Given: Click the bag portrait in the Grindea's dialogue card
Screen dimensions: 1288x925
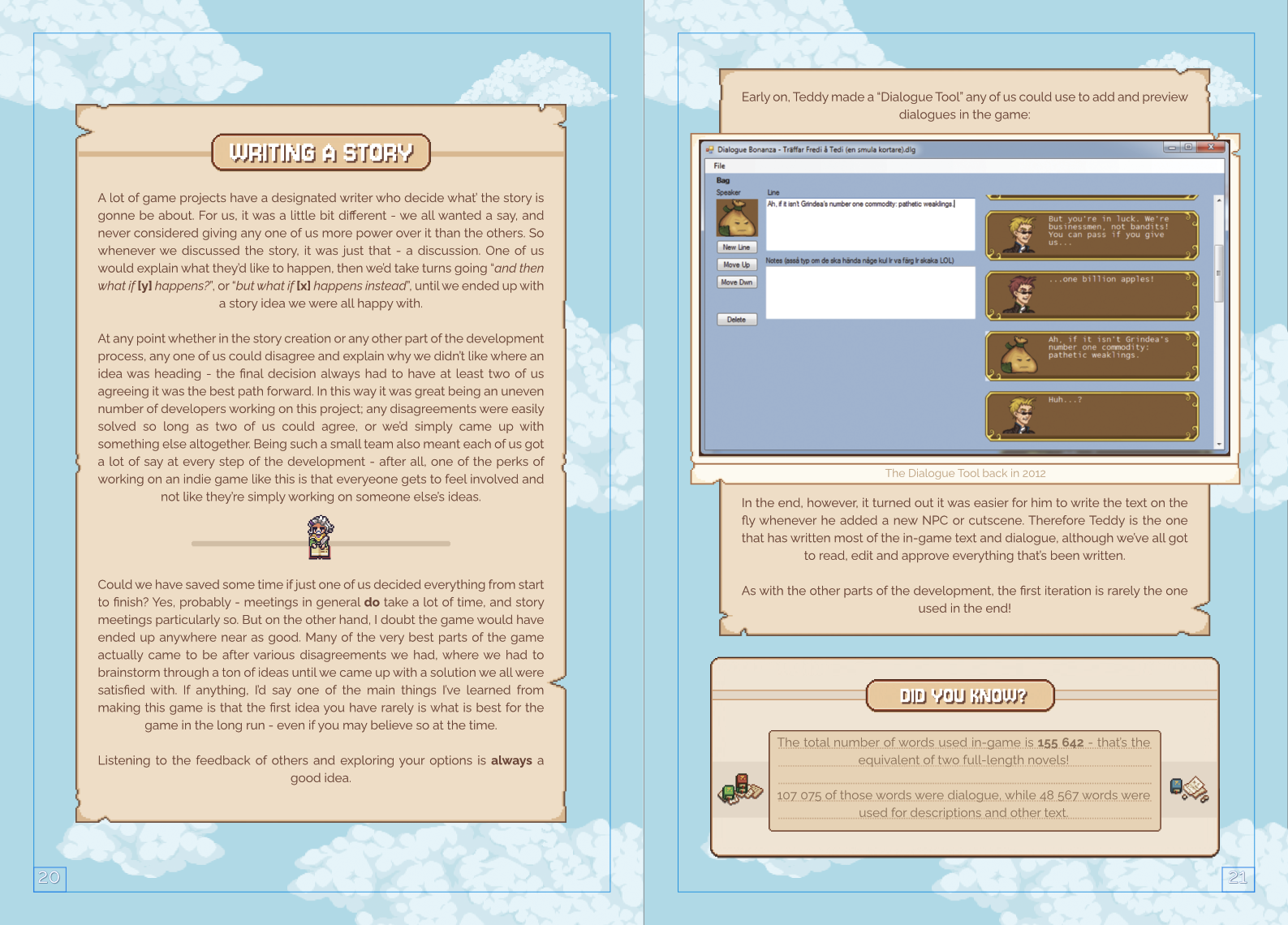Looking at the screenshot, I should coord(1018,355).
